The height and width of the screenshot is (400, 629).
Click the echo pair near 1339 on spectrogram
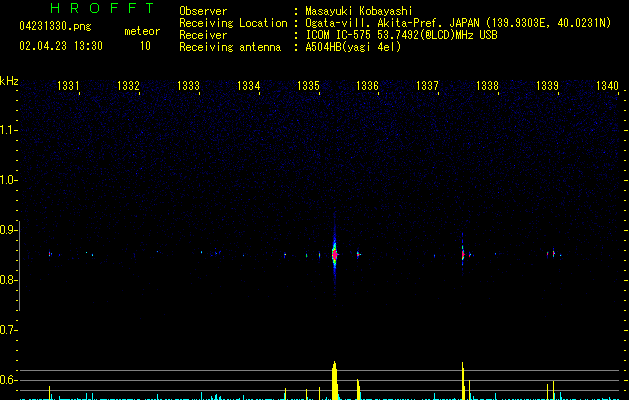[551, 254]
